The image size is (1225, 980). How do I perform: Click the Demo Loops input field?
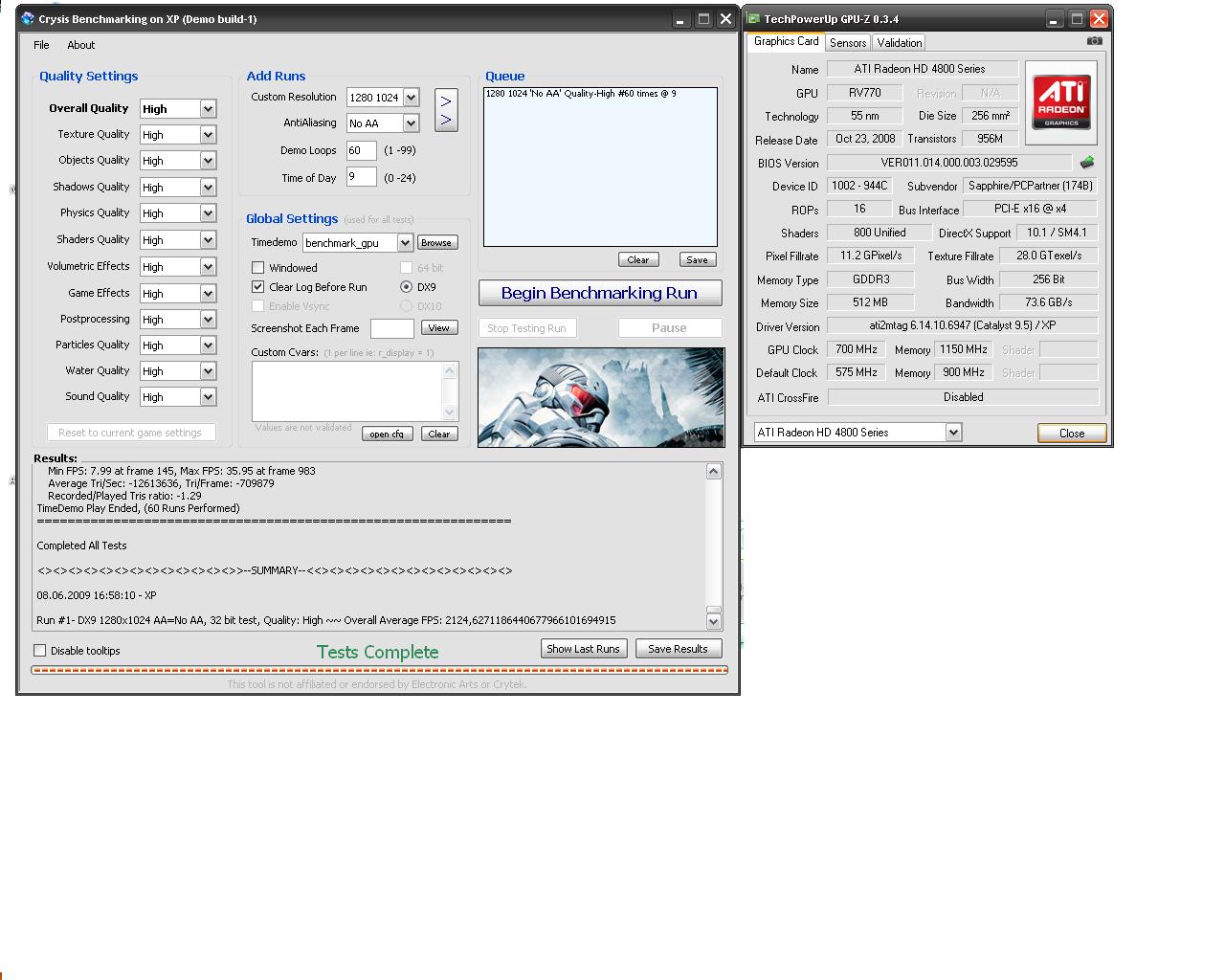(361, 150)
